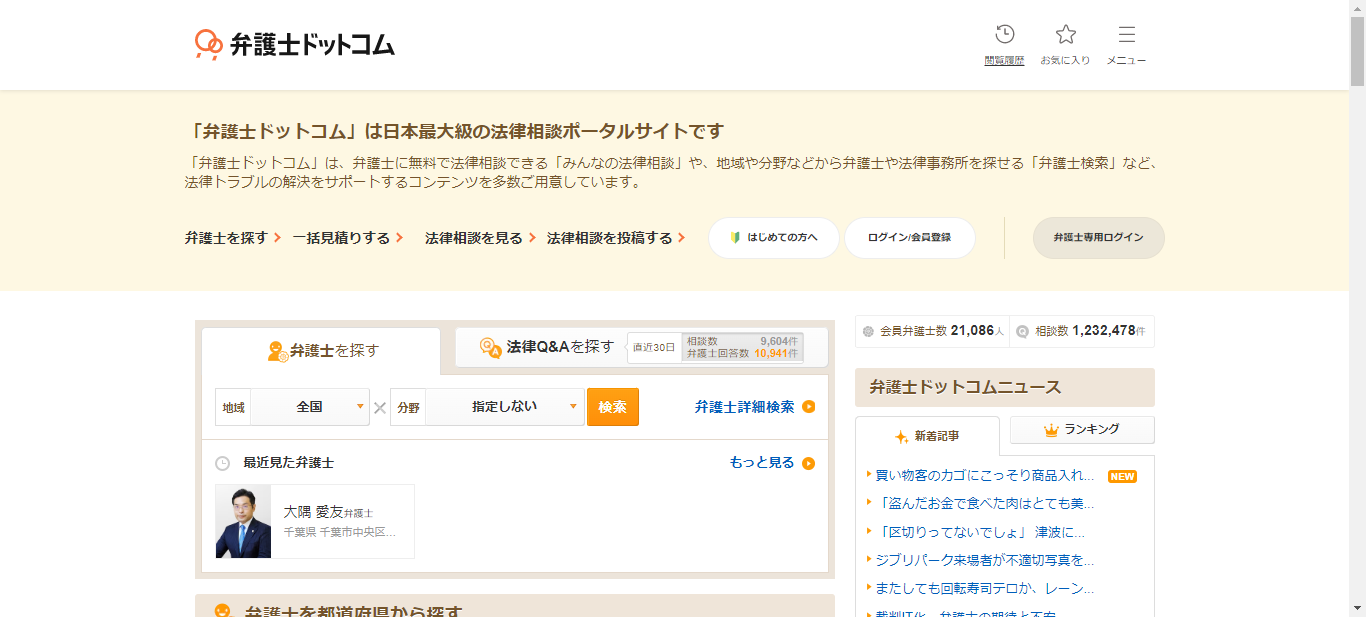This screenshot has height=617, width=1366.
Task: Select the 新着記事 news tab
Action: (927, 436)
